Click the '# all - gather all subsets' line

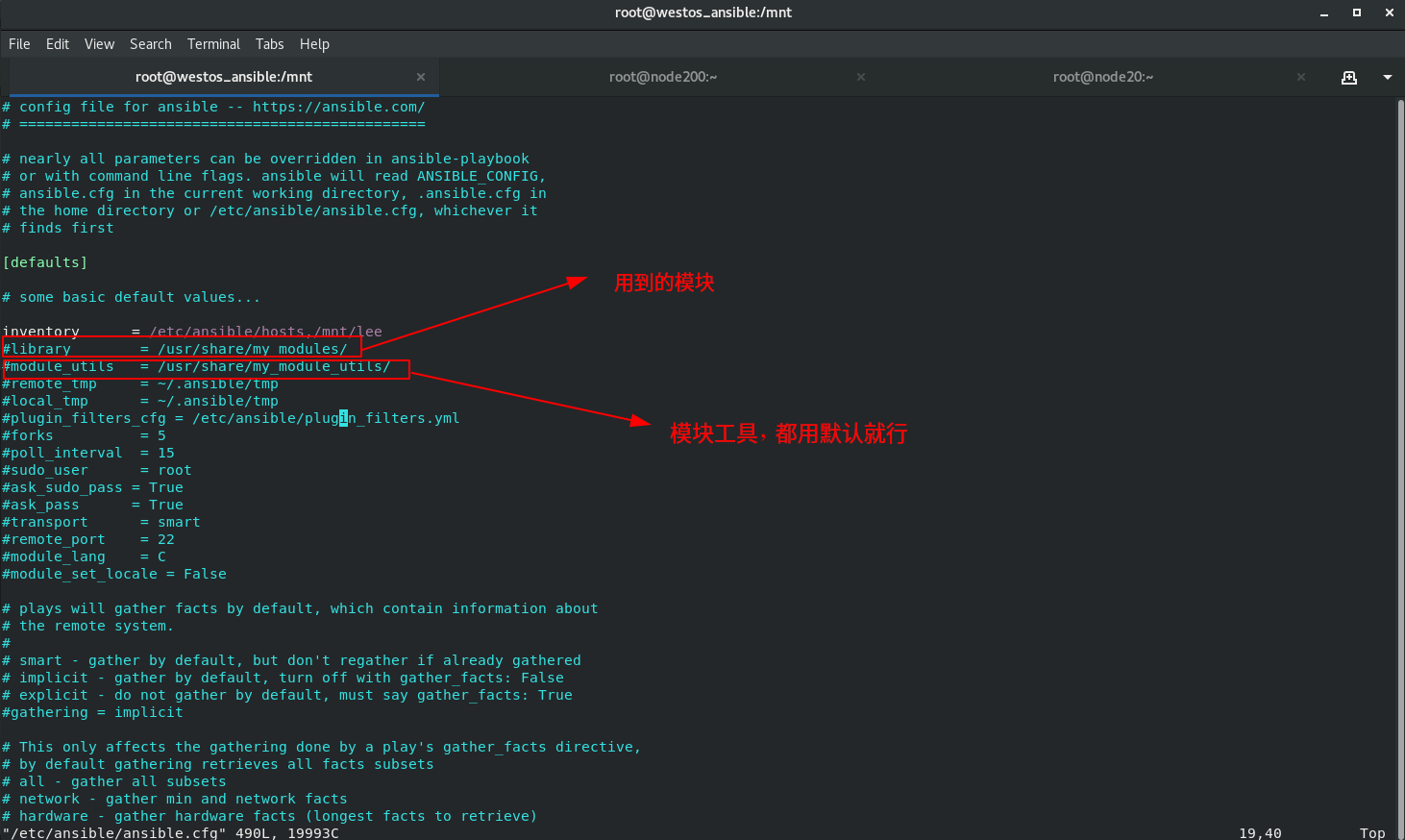click(x=114, y=781)
